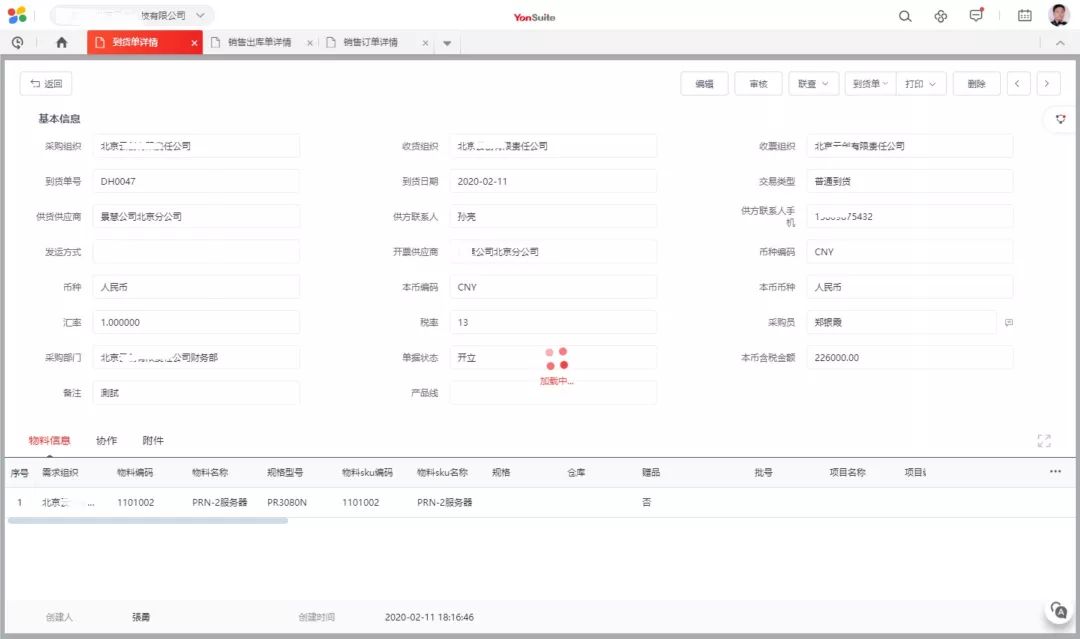Viewport: 1080px width, 639px height.
Task: Close the 销售出库单详情 tab
Action: (310, 43)
